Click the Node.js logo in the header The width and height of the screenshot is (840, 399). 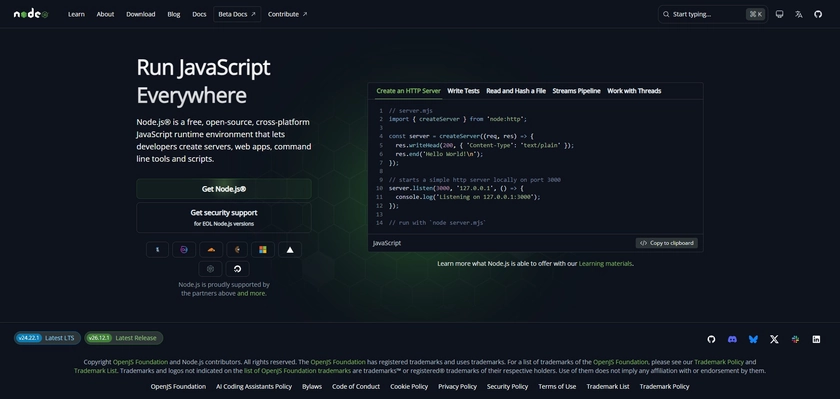click(x=31, y=14)
